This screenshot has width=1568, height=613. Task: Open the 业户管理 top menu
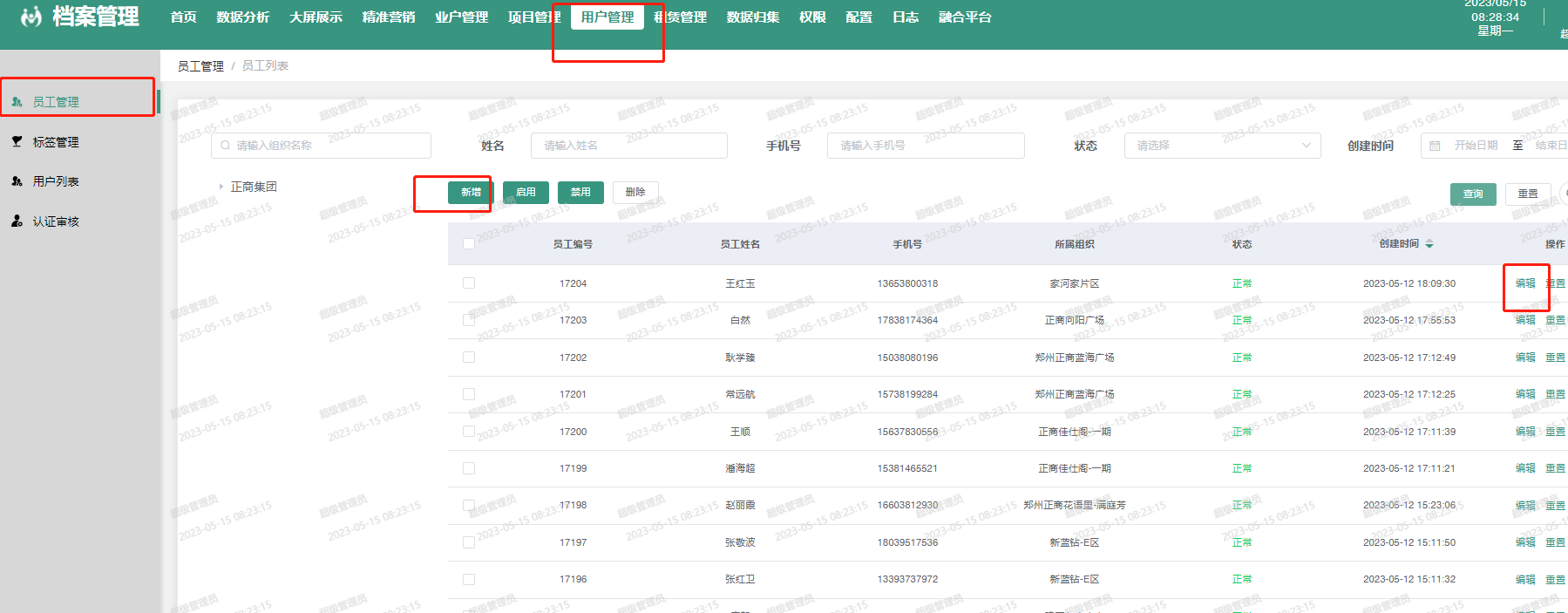tap(461, 17)
